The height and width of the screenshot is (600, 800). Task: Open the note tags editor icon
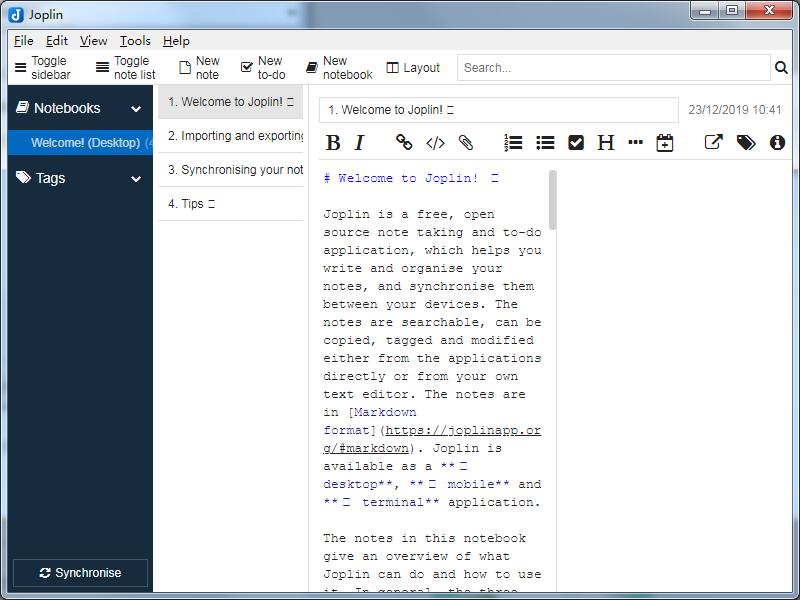tap(746, 143)
